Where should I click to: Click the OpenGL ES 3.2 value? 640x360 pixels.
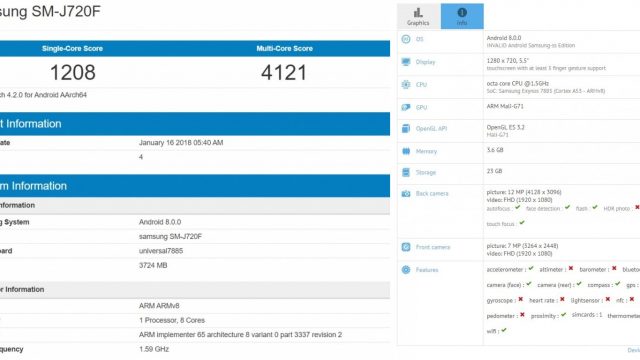pos(505,127)
